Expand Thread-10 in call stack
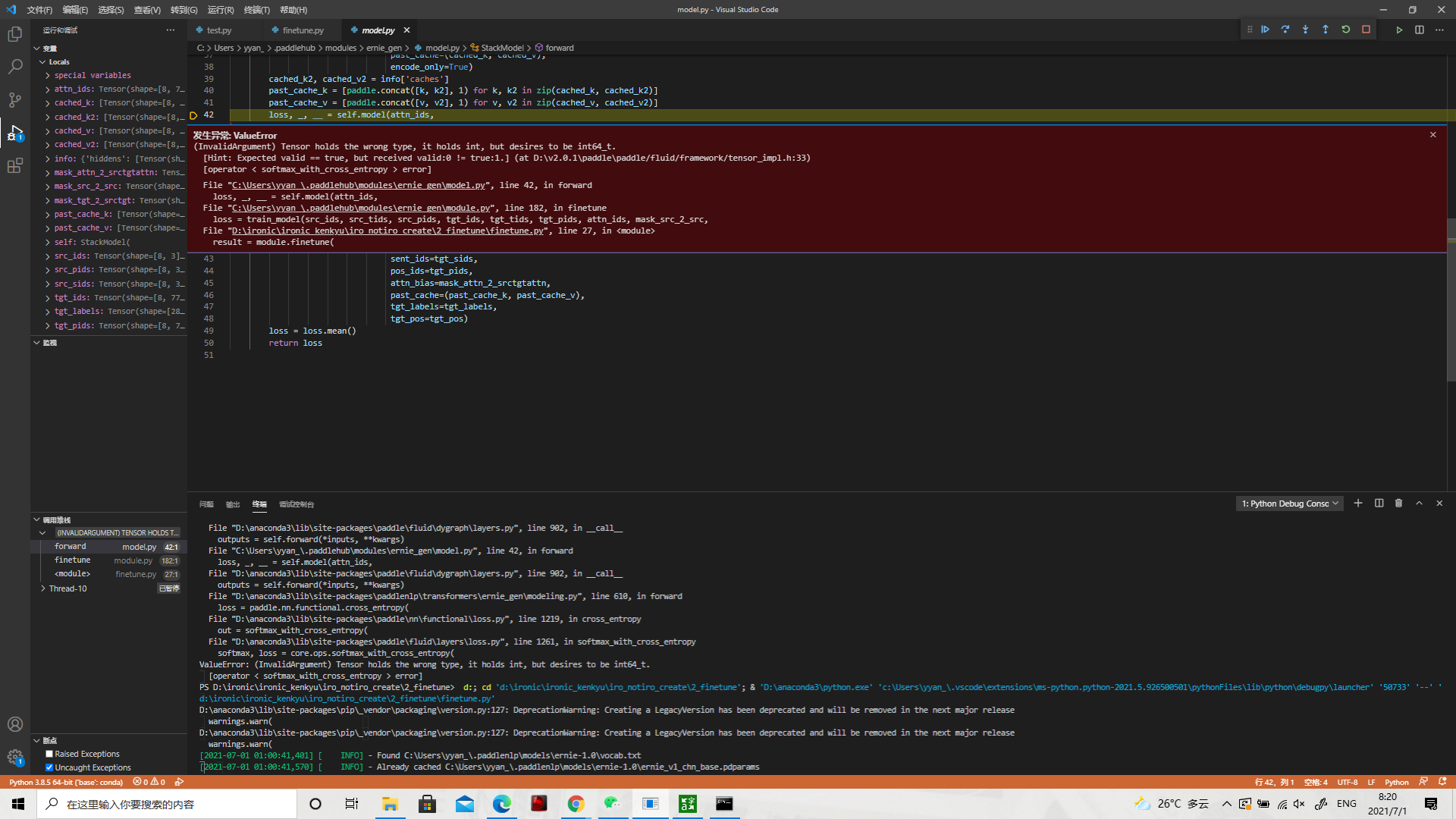 tap(43, 588)
